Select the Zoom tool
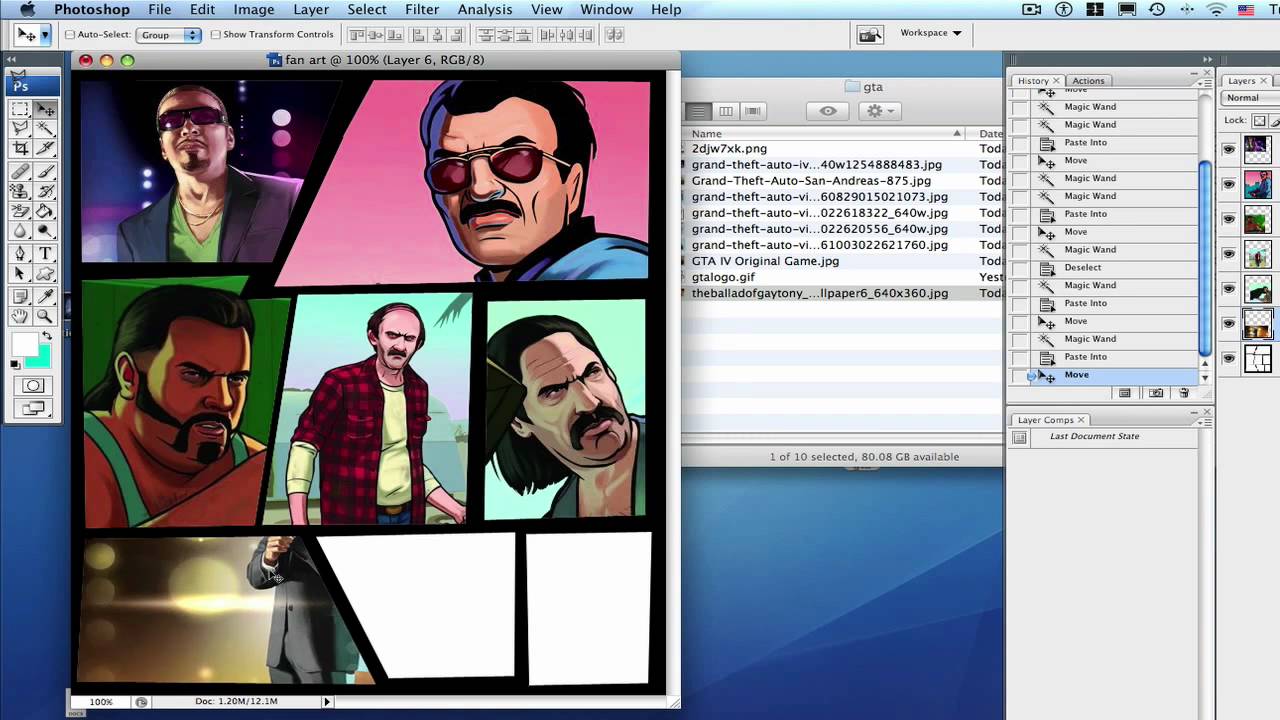The width and height of the screenshot is (1280, 720). [45, 316]
